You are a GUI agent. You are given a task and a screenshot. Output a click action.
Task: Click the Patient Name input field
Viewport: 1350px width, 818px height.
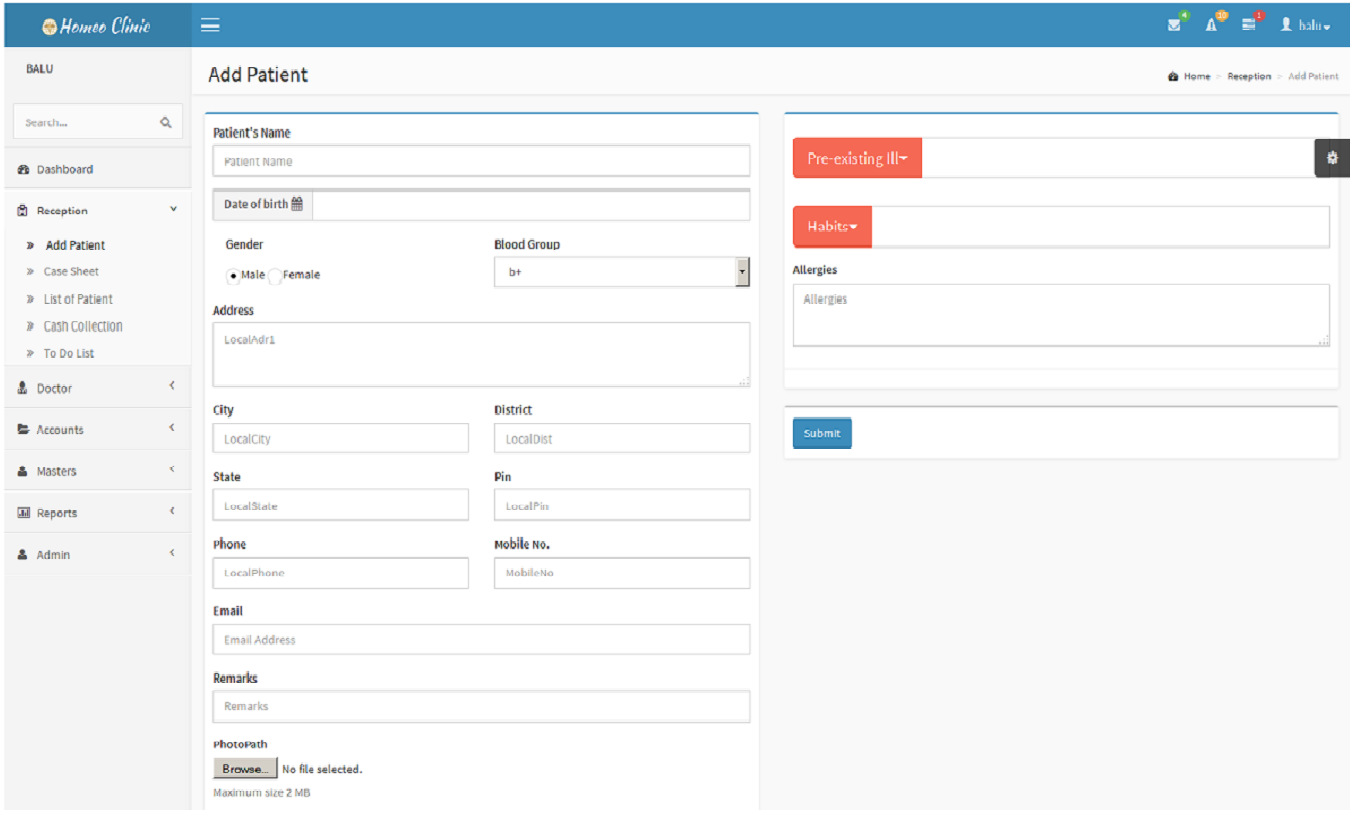pos(481,161)
